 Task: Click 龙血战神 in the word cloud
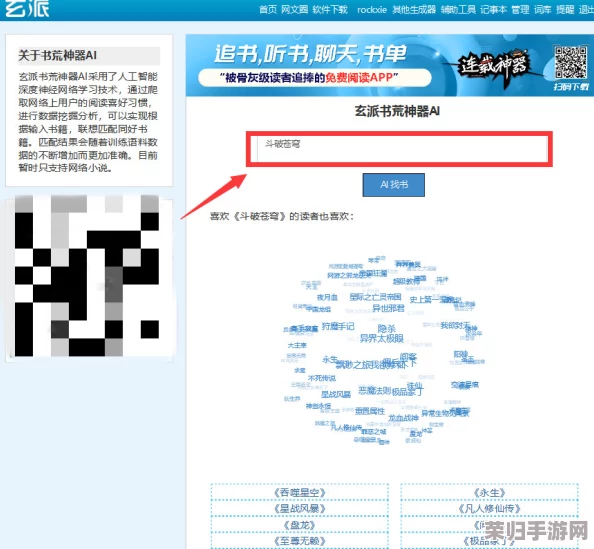click(403, 418)
